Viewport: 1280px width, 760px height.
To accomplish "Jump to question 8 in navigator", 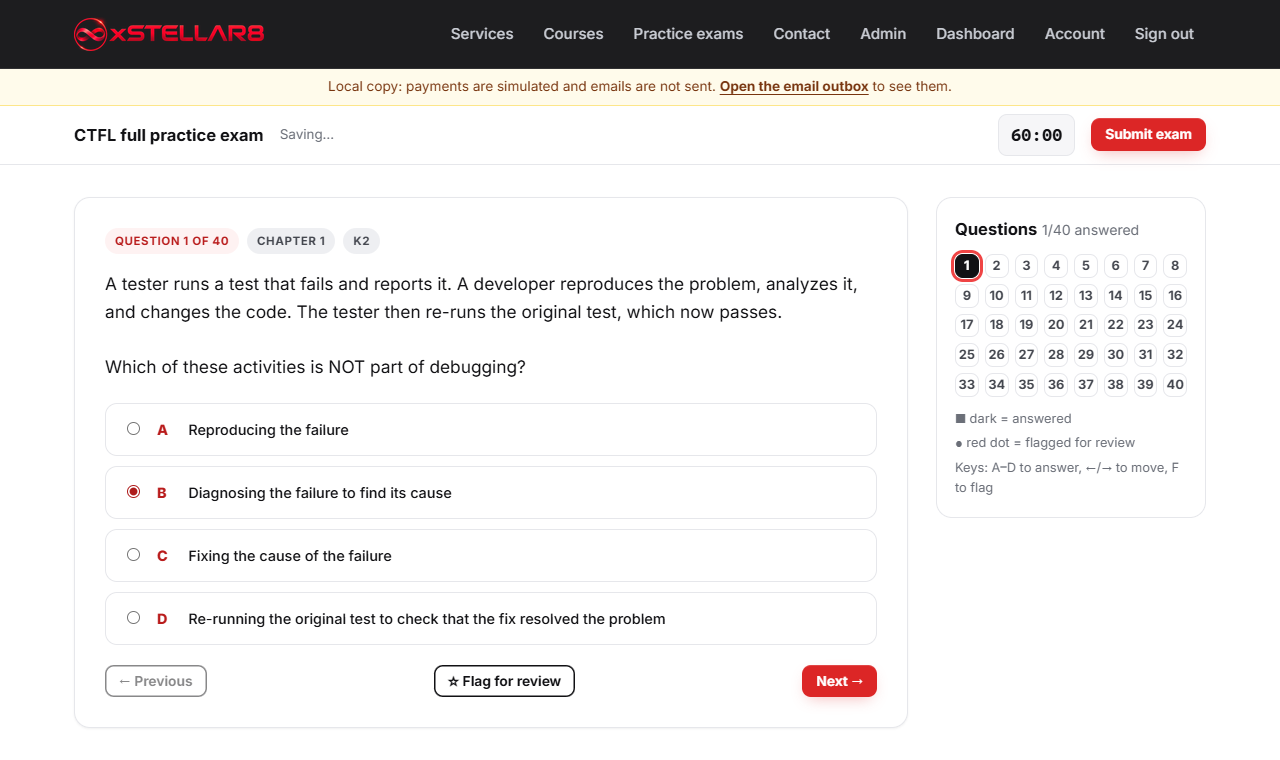I will 1175,266.
